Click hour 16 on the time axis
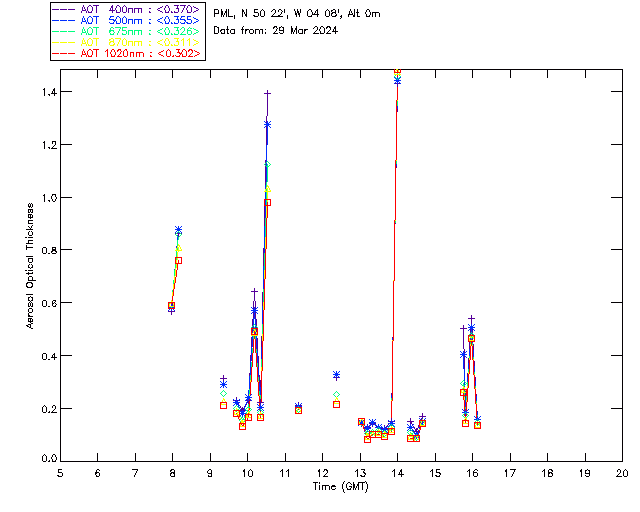This screenshot has height=512, width=640. pyautogui.click(x=473, y=473)
